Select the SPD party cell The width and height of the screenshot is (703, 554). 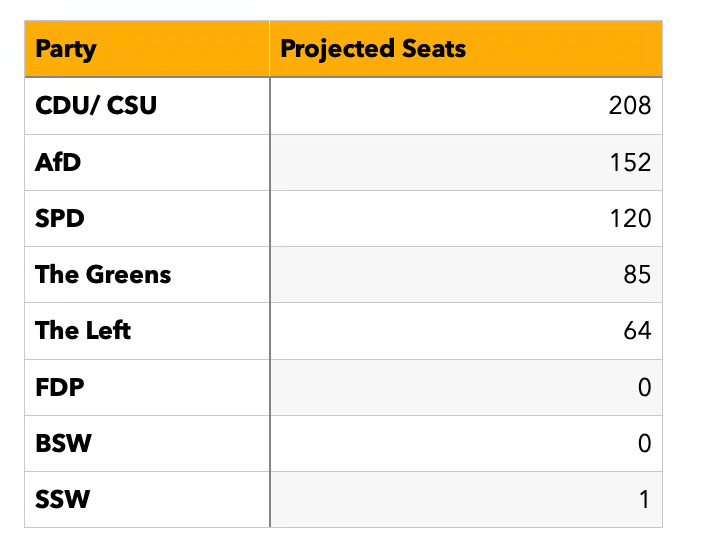point(147,218)
